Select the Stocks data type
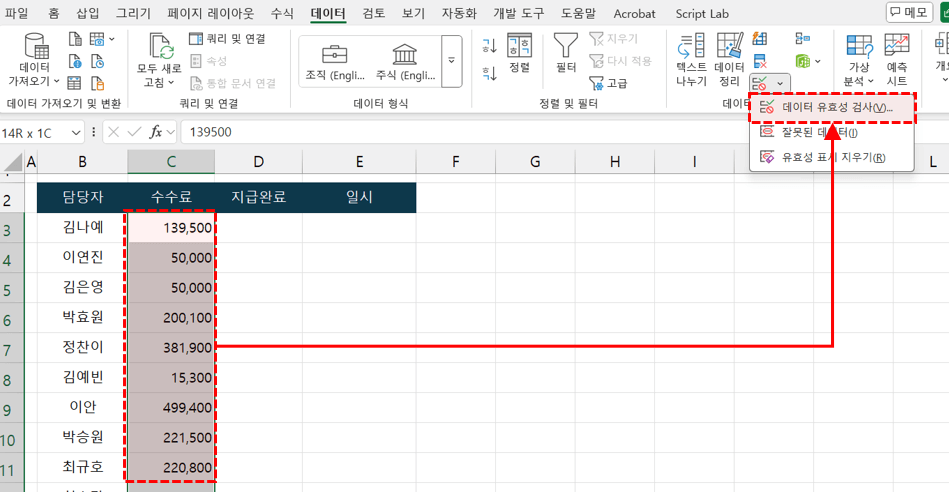Image resolution: width=949 pixels, height=495 pixels. pos(405,60)
